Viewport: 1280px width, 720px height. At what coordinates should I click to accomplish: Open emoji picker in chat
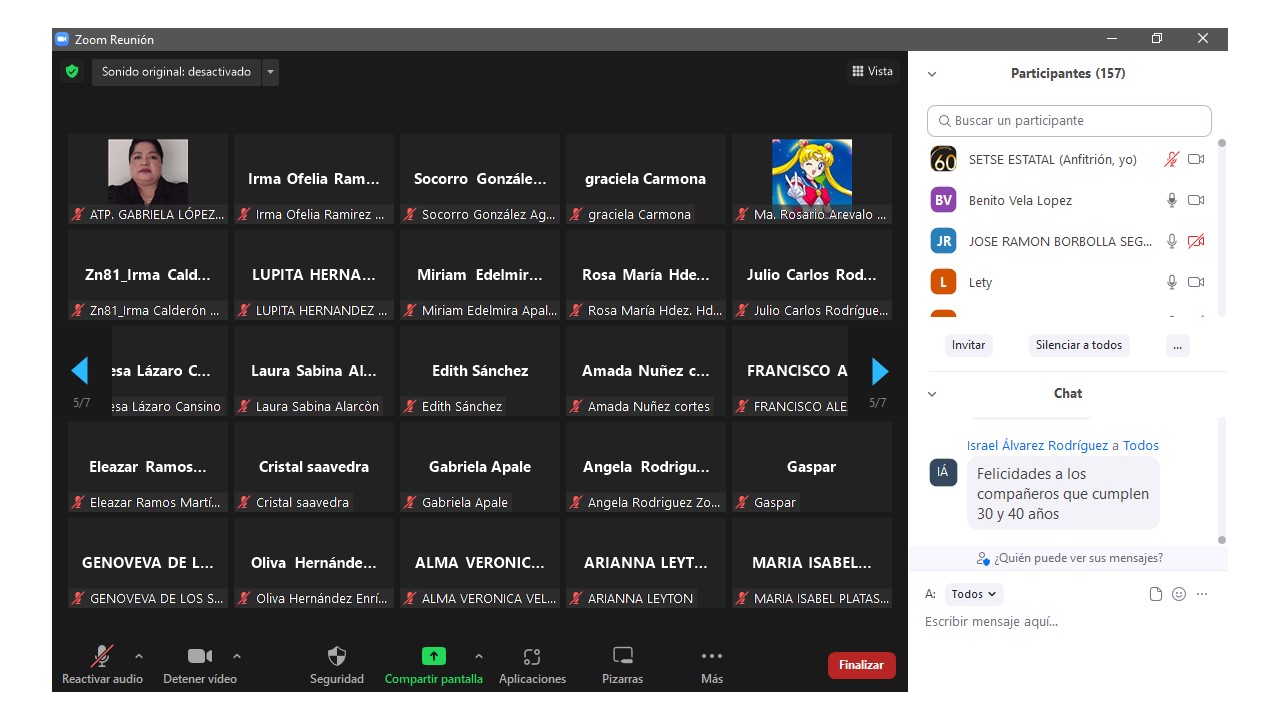pyautogui.click(x=1179, y=594)
